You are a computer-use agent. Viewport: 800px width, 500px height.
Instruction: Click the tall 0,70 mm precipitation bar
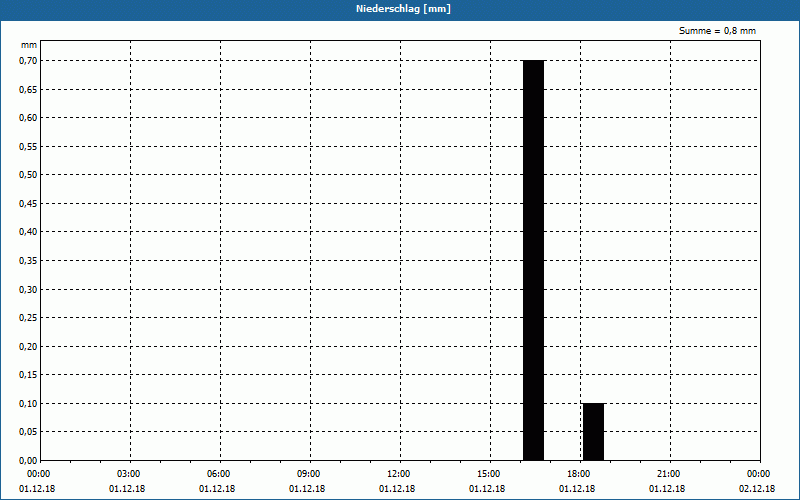533,260
